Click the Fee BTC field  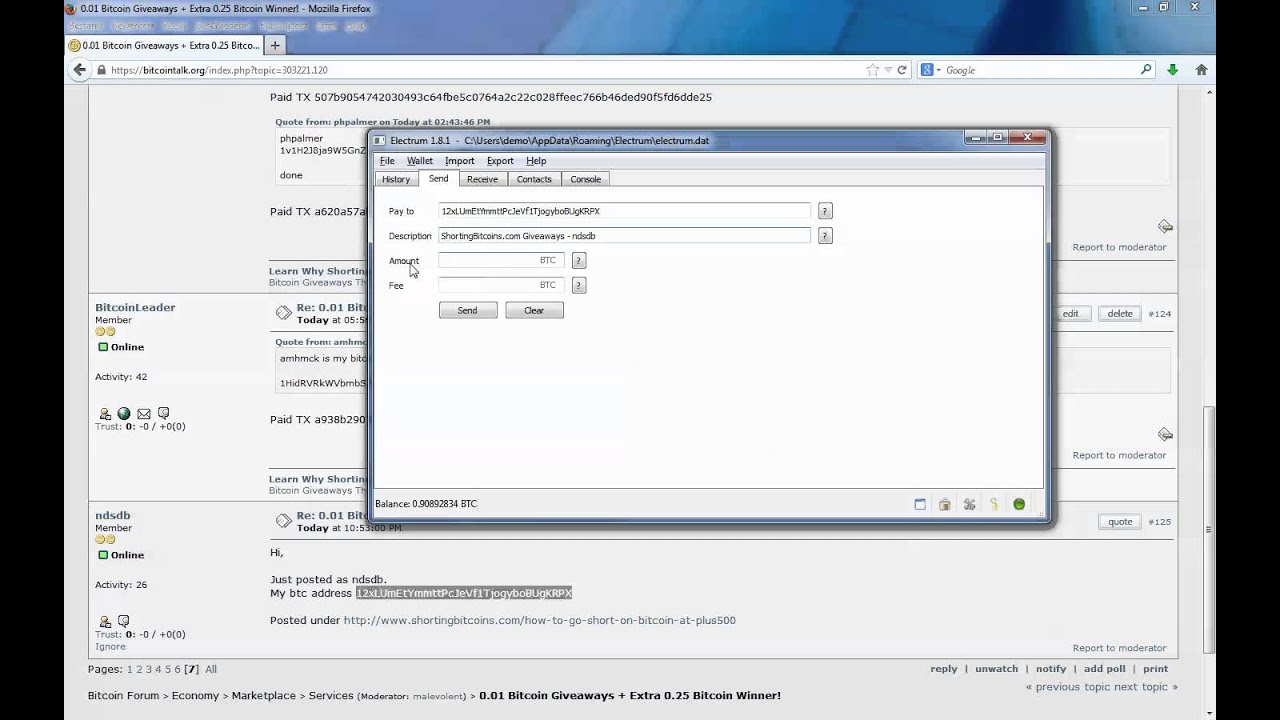tap(501, 285)
